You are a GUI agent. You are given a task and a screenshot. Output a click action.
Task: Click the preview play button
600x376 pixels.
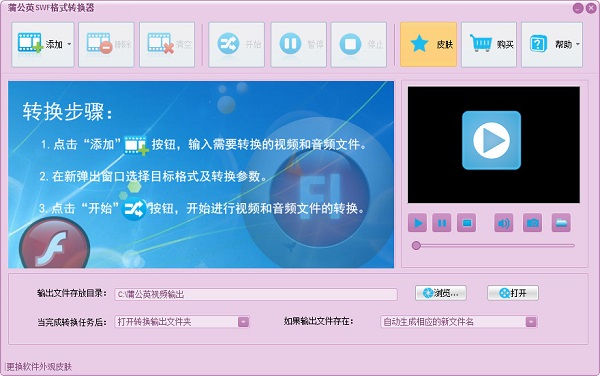coord(417,223)
